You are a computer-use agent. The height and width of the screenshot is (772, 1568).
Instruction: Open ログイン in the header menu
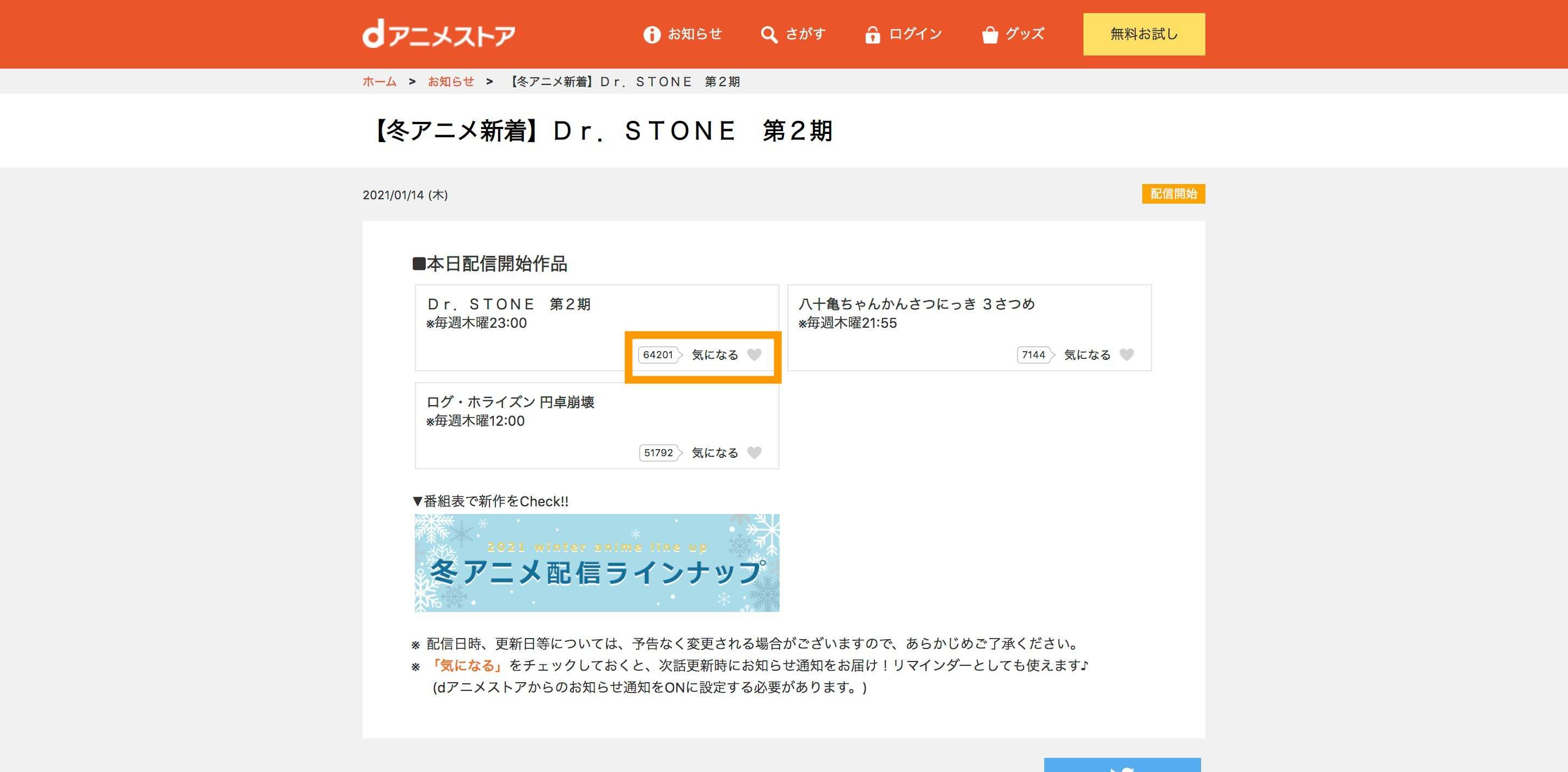pos(915,34)
